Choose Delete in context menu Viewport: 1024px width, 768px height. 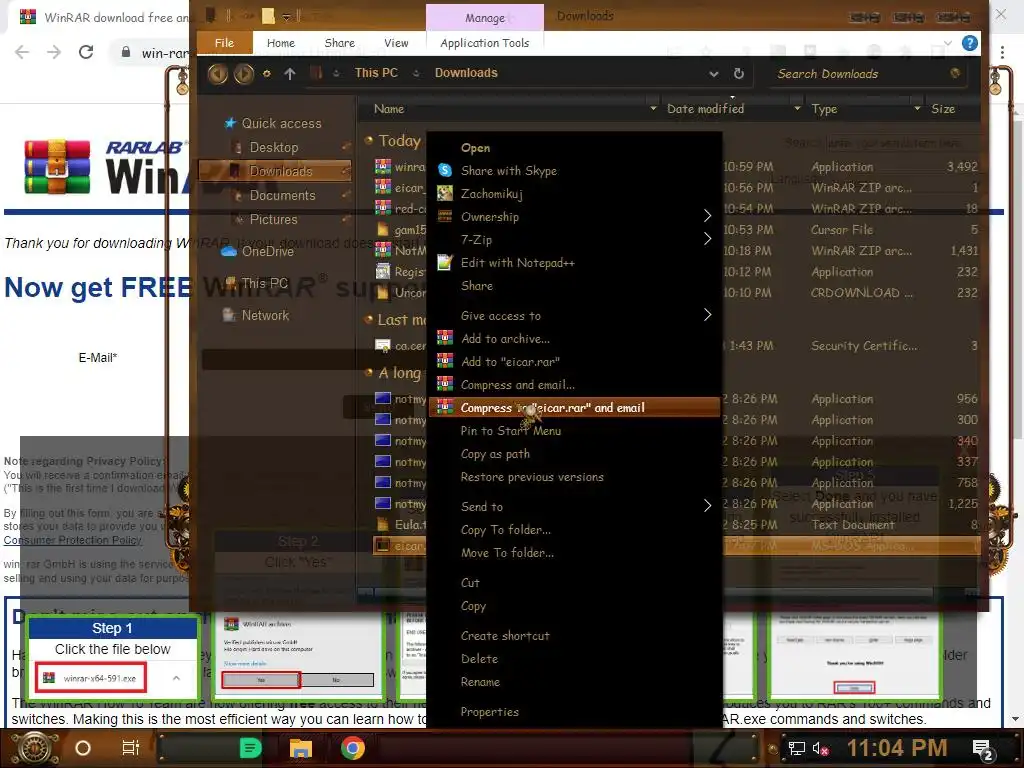click(x=479, y=659)
